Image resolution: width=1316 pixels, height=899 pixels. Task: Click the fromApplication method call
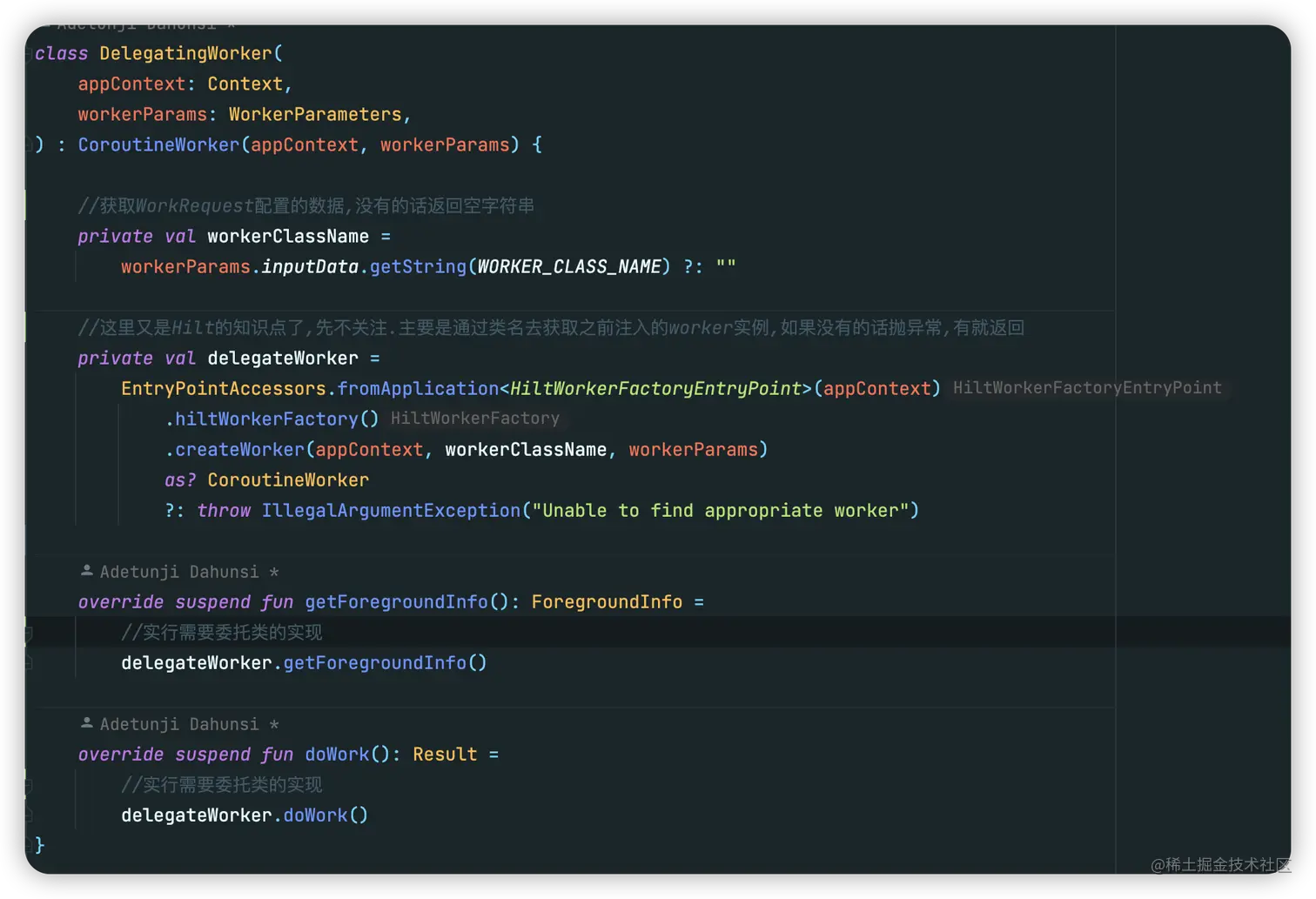pos(418,388)
